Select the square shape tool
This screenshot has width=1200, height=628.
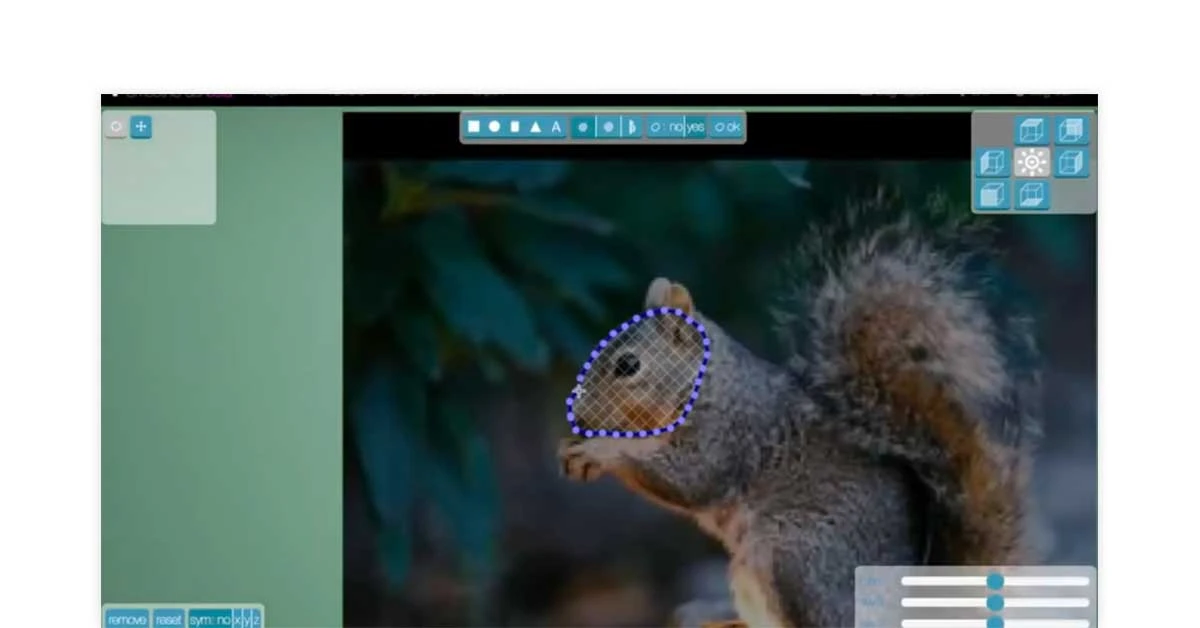pyautogui.click(x=474, y=127)
